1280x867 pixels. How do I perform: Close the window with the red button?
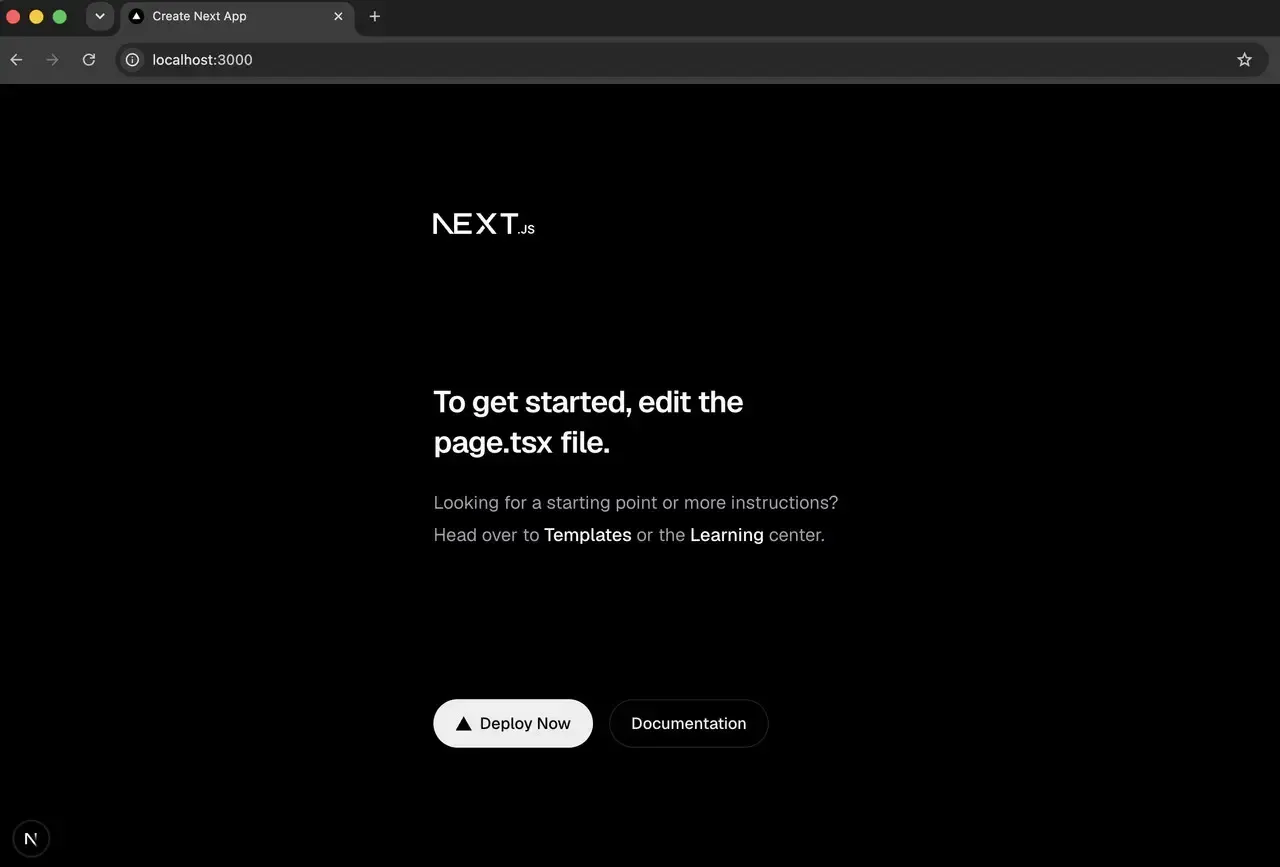[14, 16]
